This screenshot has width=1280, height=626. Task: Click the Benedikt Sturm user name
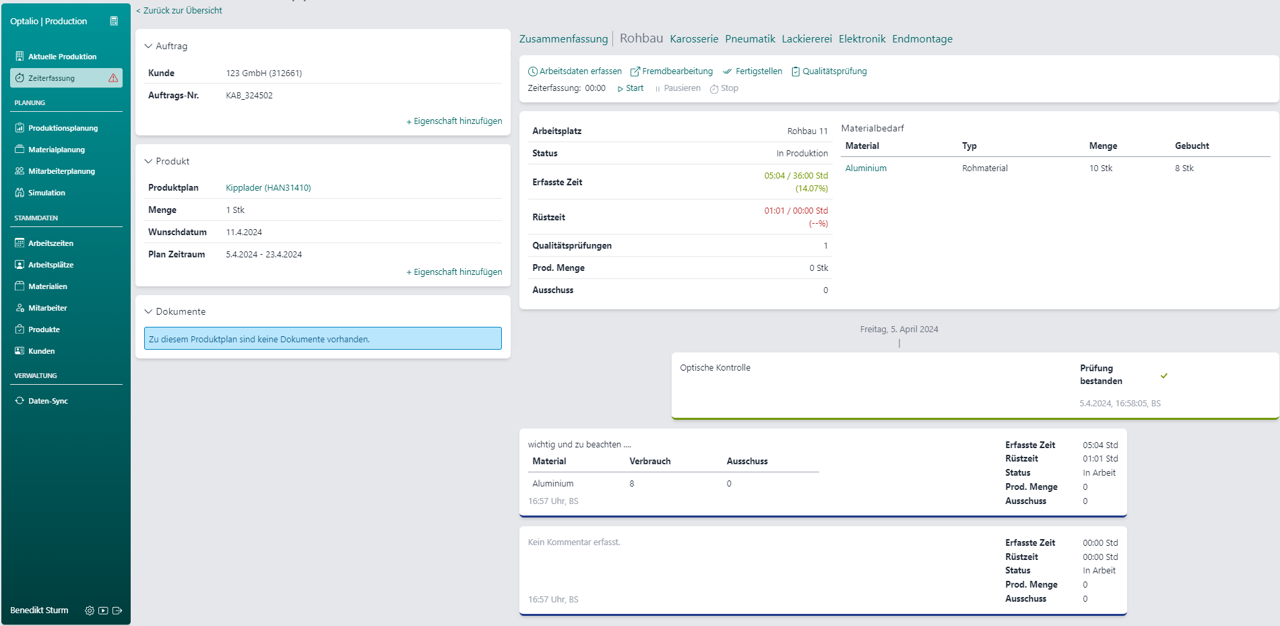pos(39,610)
